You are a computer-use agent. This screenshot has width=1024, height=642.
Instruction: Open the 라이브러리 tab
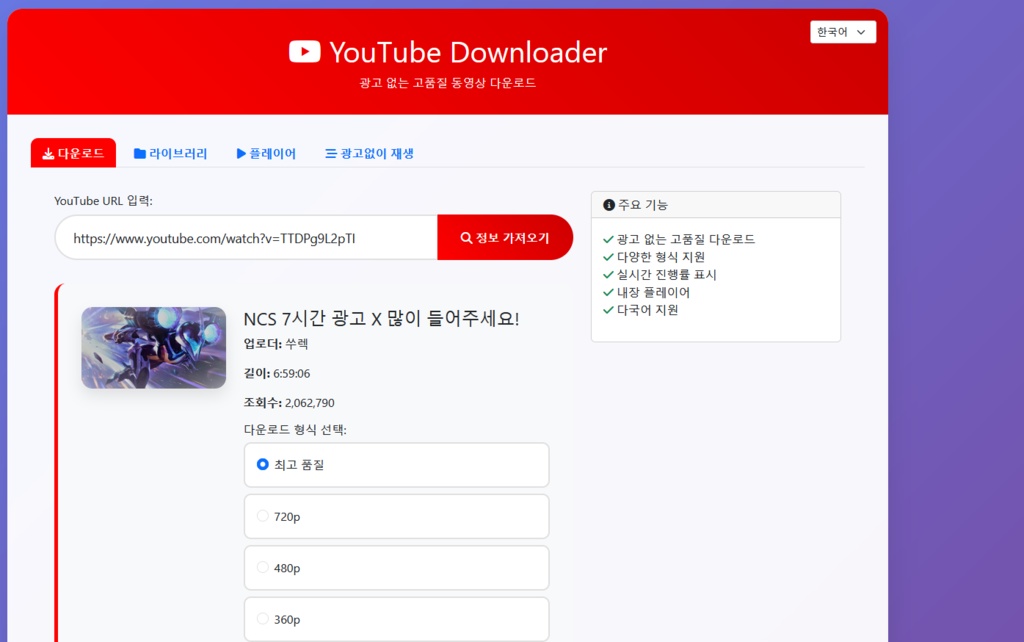170,153
